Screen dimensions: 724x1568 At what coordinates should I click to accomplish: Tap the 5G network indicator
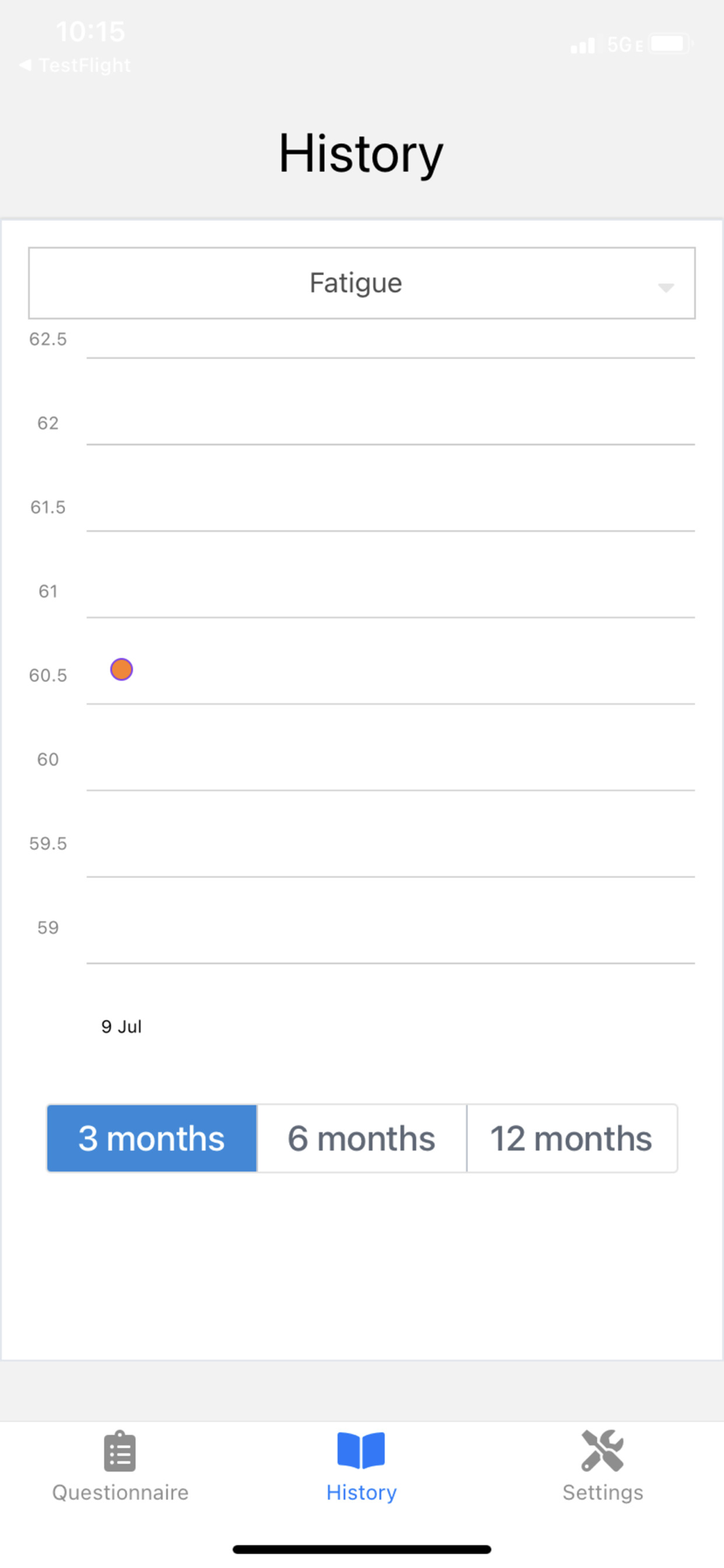click(624, 45)
